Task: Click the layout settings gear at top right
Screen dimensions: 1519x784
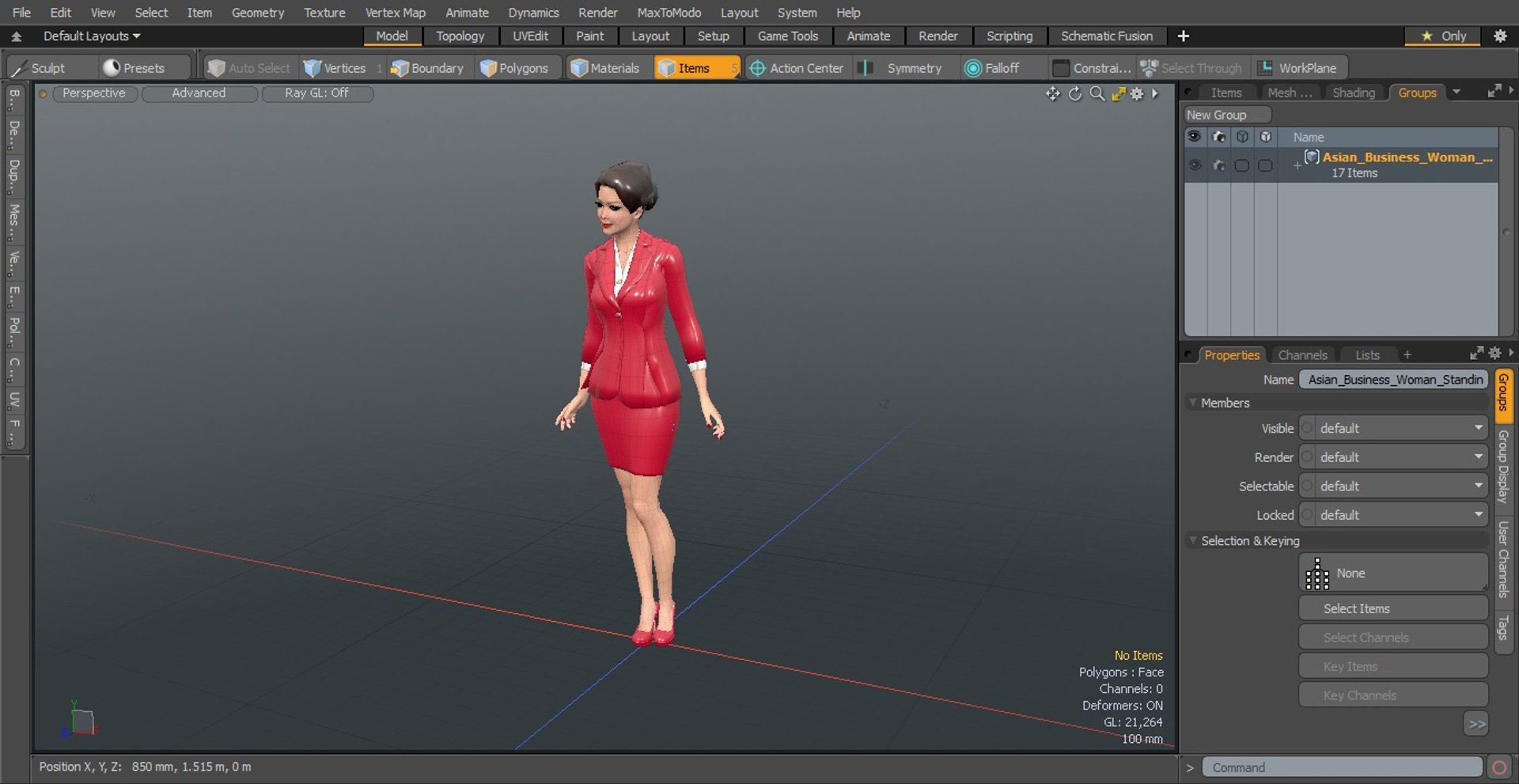Action: [x=1500, y=36]
